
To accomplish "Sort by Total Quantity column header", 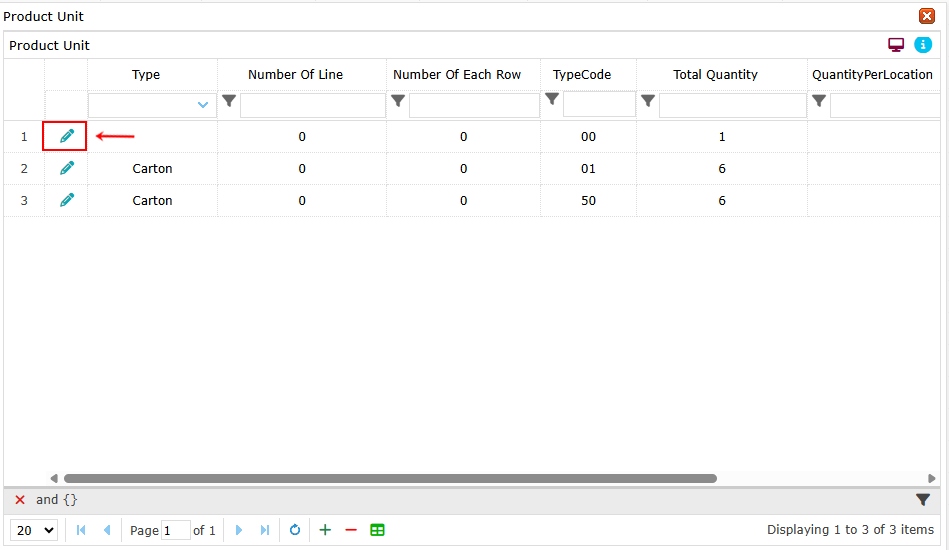I will [x=715, y=75].
